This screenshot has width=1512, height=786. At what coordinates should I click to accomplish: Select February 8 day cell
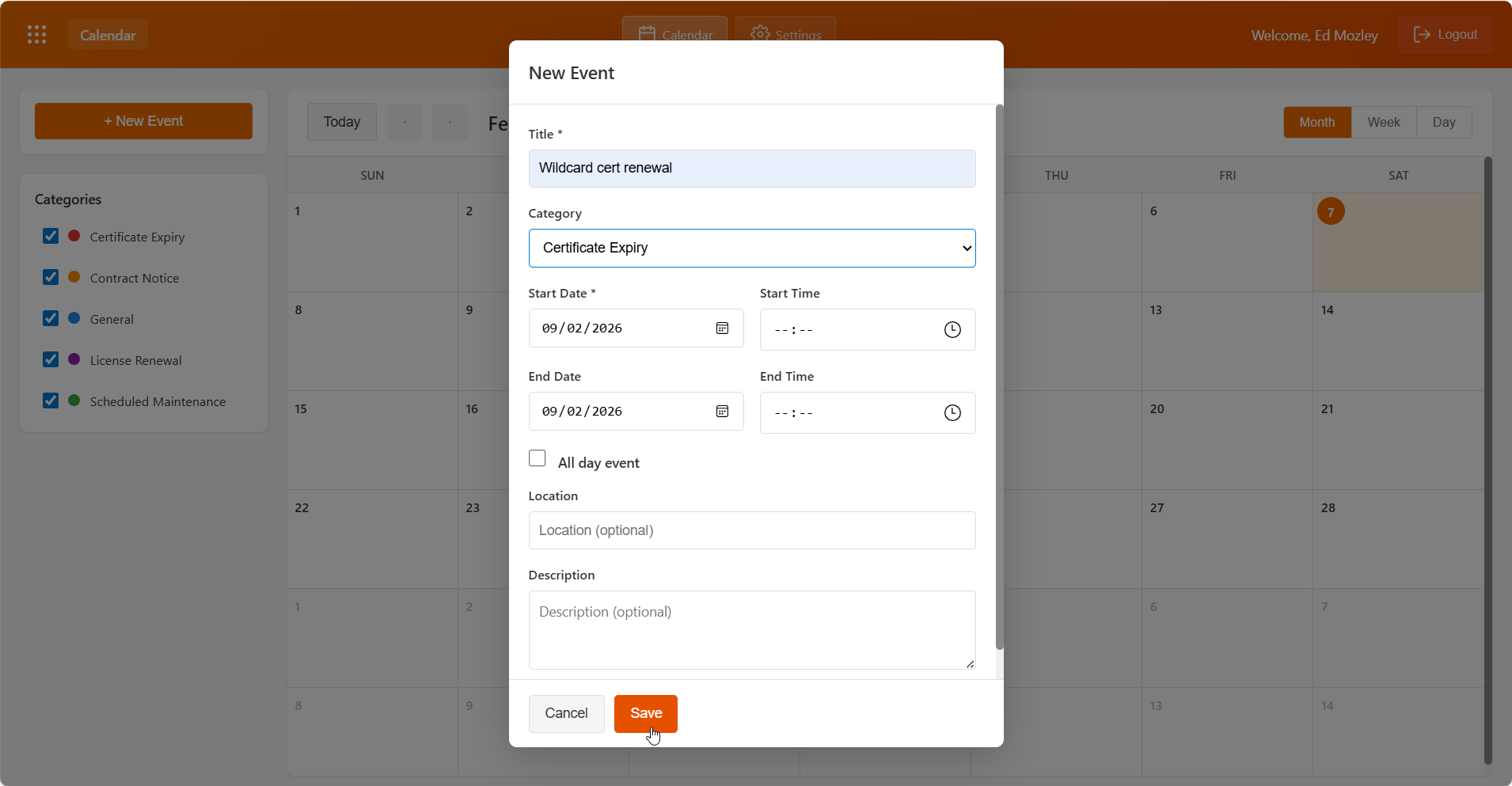coord(372,341)
